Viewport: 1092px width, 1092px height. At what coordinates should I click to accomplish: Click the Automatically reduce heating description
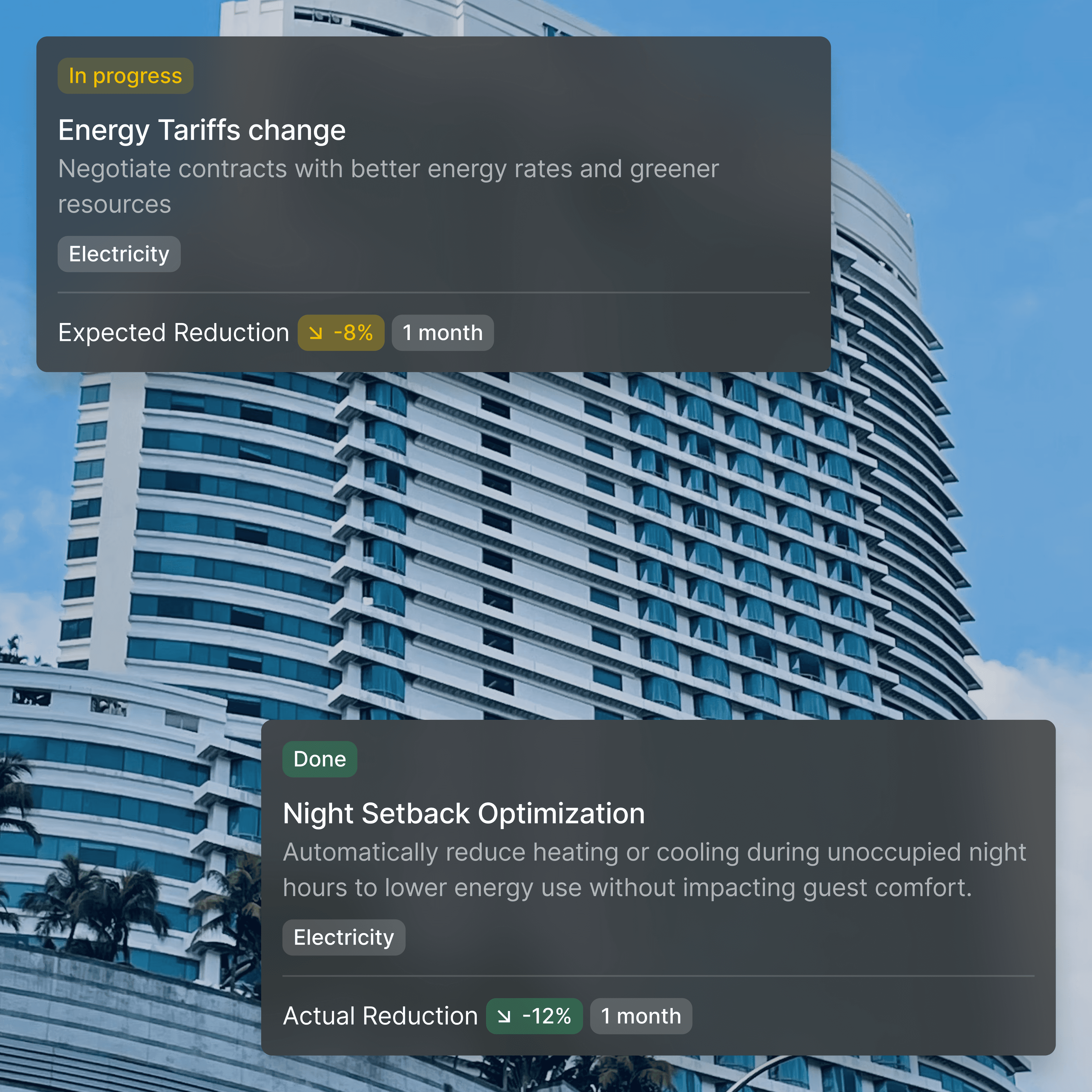coord(655,870)
